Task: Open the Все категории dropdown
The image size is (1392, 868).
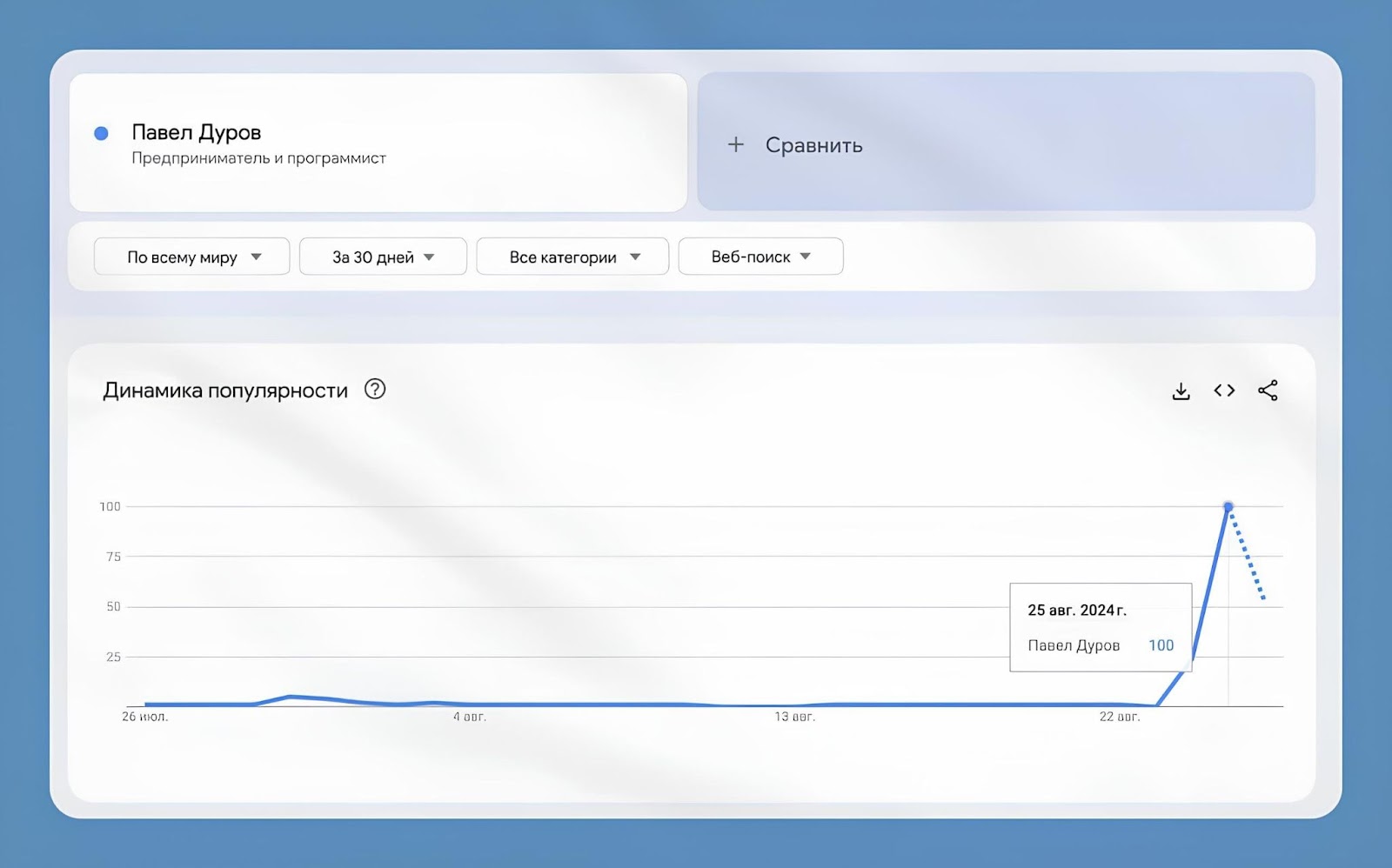Action: click(x=572, y=257)
